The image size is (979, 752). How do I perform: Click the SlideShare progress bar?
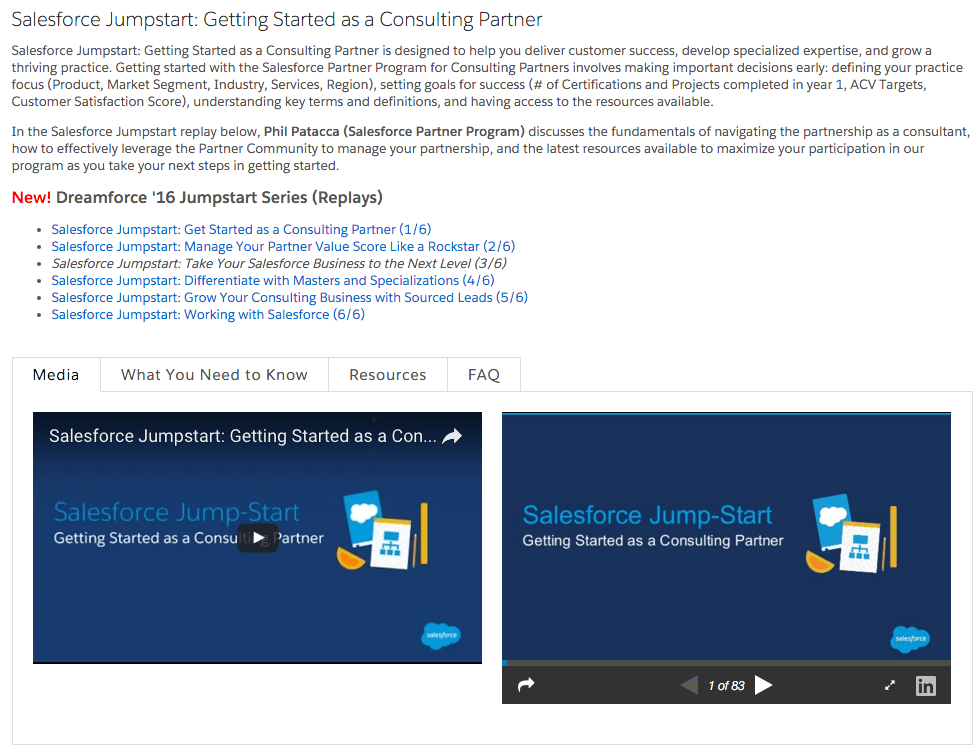pos(726,663)
